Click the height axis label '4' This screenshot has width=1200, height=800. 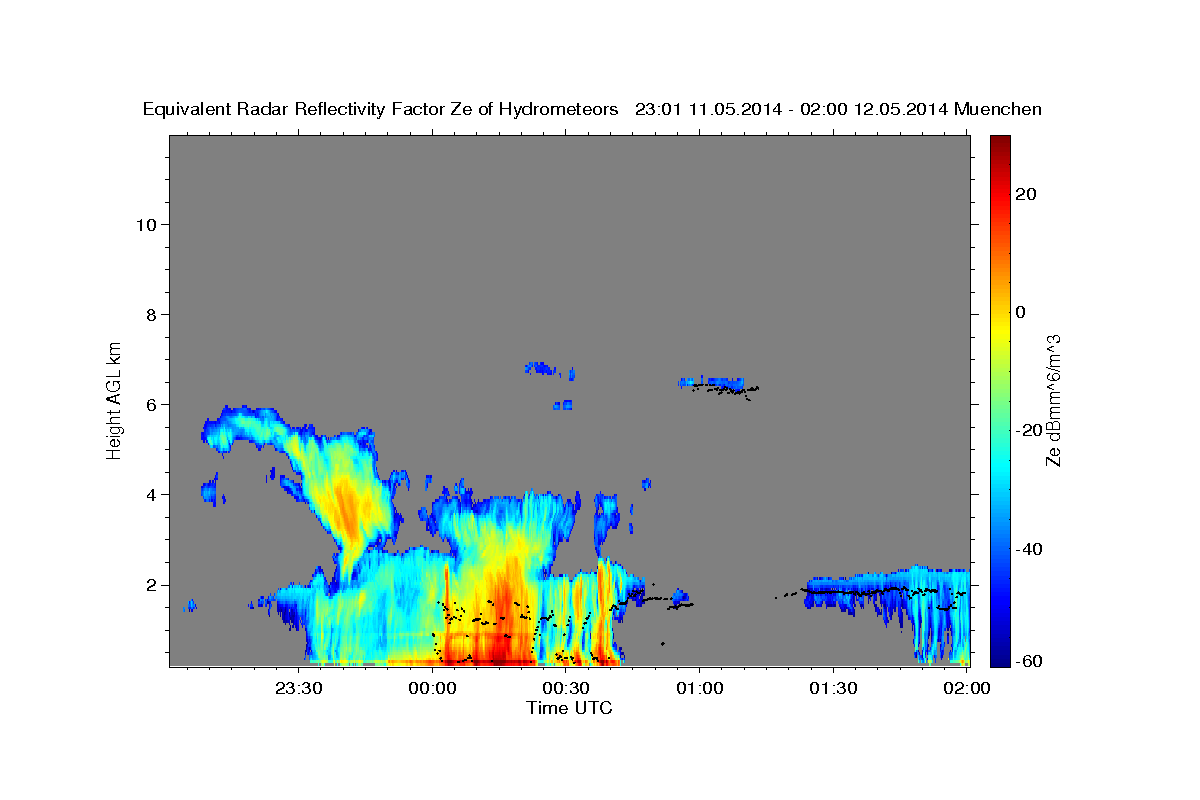point(152,494)
